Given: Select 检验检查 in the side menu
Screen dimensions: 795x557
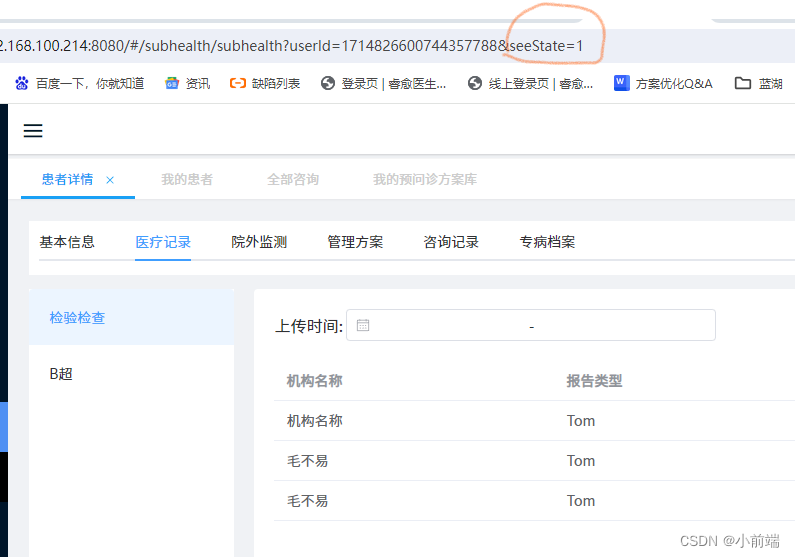Looking at the screenshot, I should pos(131,317).
